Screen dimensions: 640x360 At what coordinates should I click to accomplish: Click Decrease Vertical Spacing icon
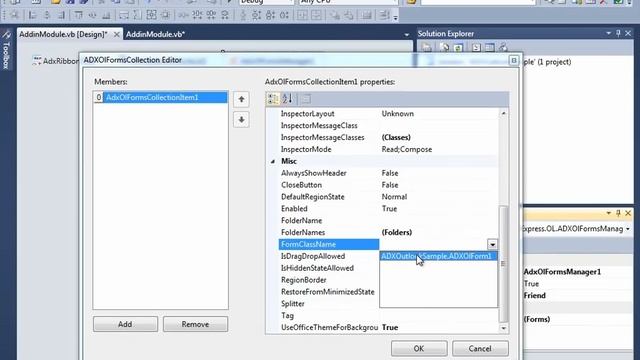coord(270,15)
